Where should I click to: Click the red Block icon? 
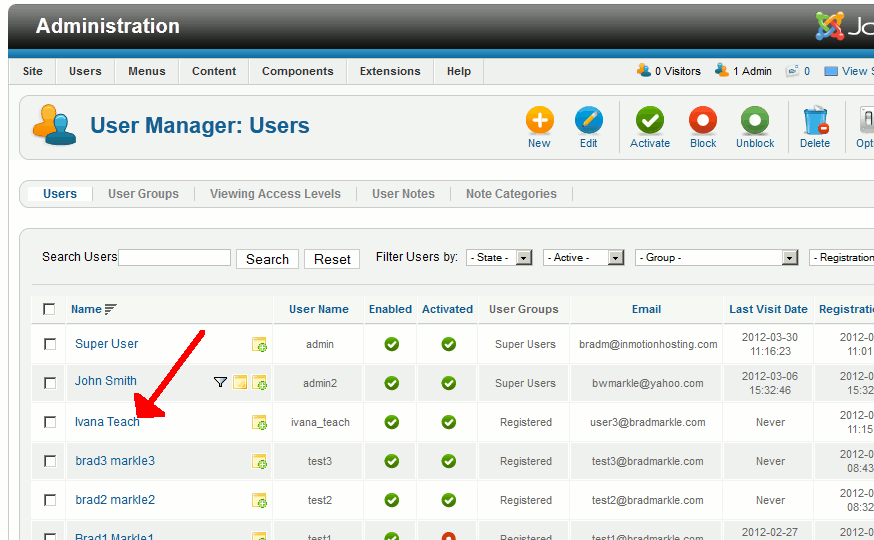703,123
